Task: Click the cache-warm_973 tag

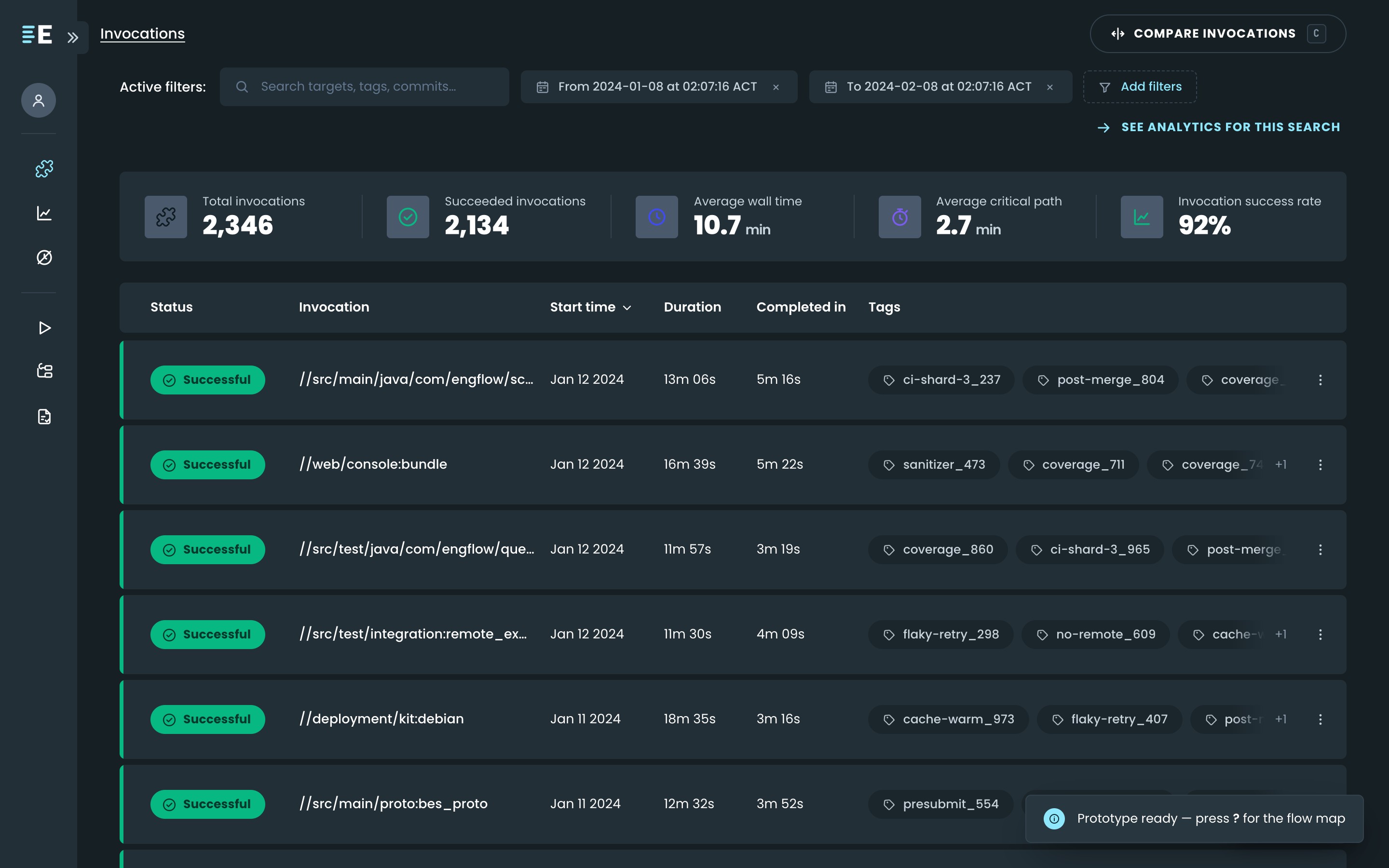Action: click(x=948, y=719)
